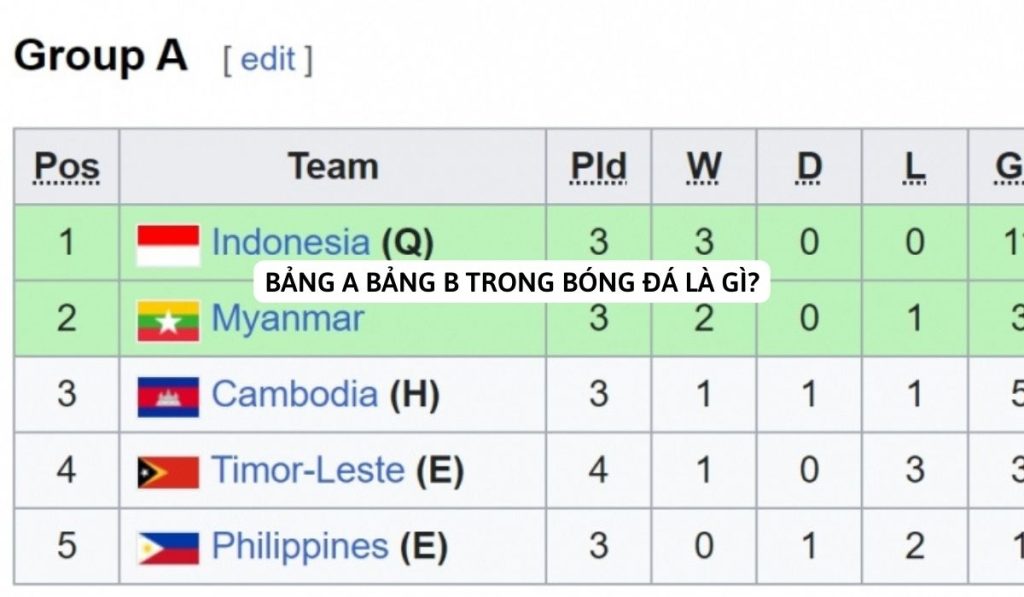The image size is (1024, 597).
Task: Click the L column header
Action: pos(914,167)
